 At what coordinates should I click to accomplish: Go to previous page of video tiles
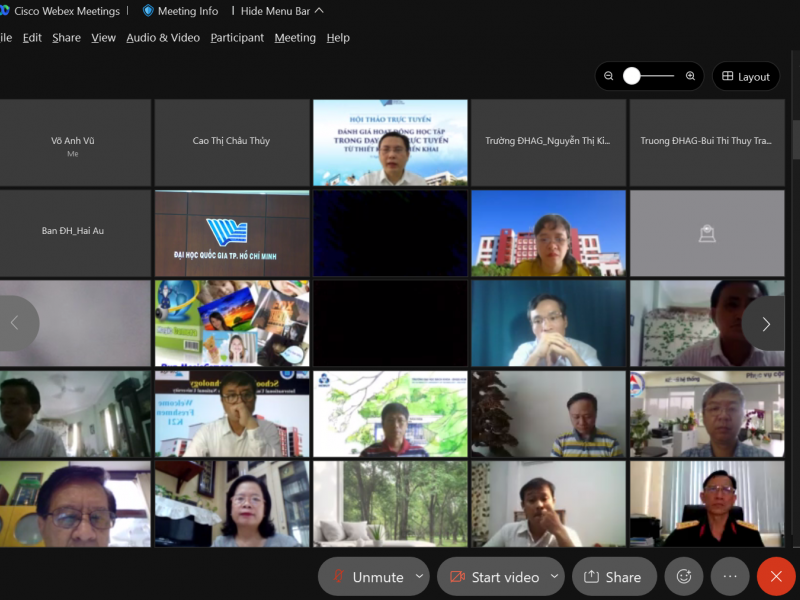coord(15,323)
